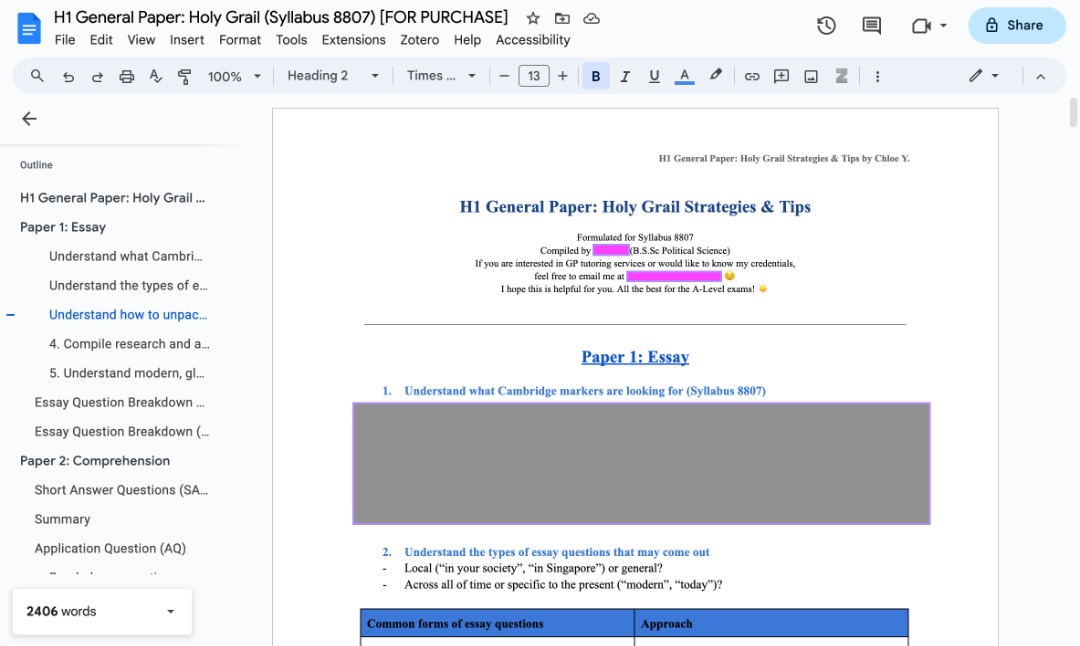Viewport: 1080px width, 646px height.
Task: Click the insert link icon
Action: click(752, 76)
